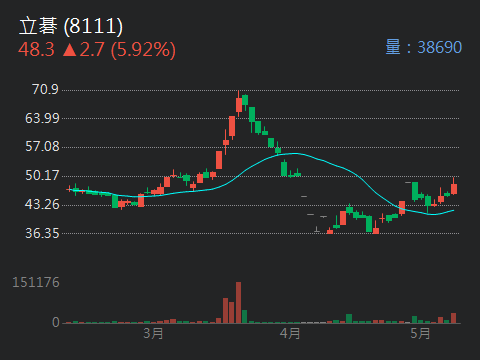Click the 43.26 price axis label

(x=42, y=204)
